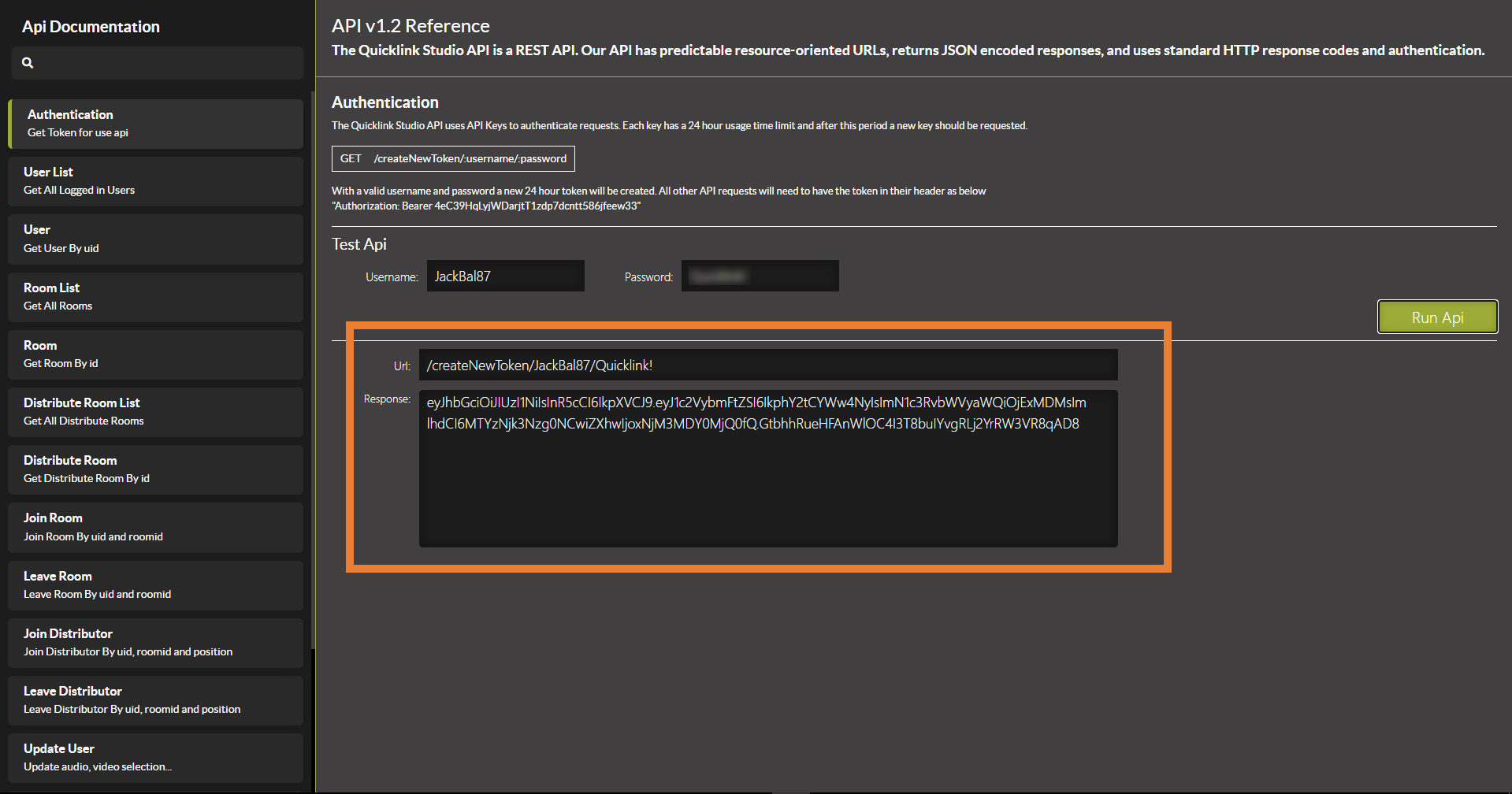
Task: Open the User Get User By uid item
Action: 156,239
